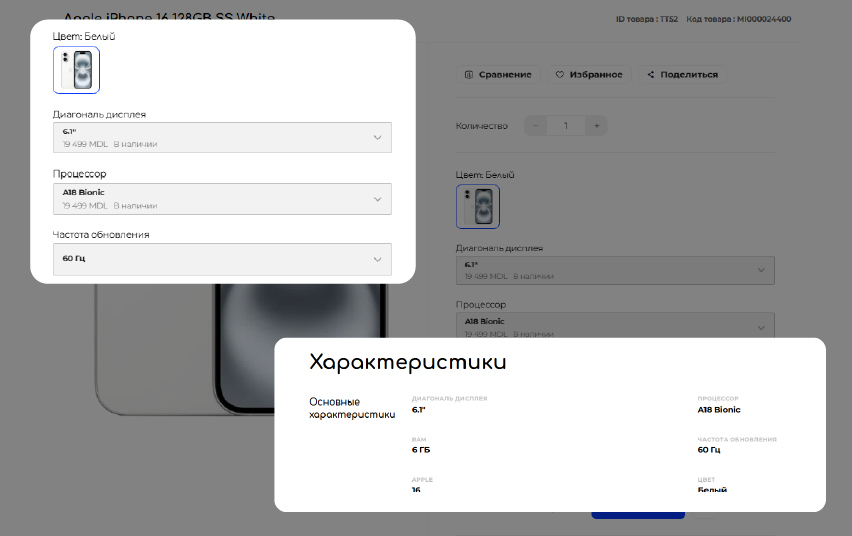Viewport: 852px width, 536px height.
Task: Open the background page Процессор dropdown
Action: point(615,325)
